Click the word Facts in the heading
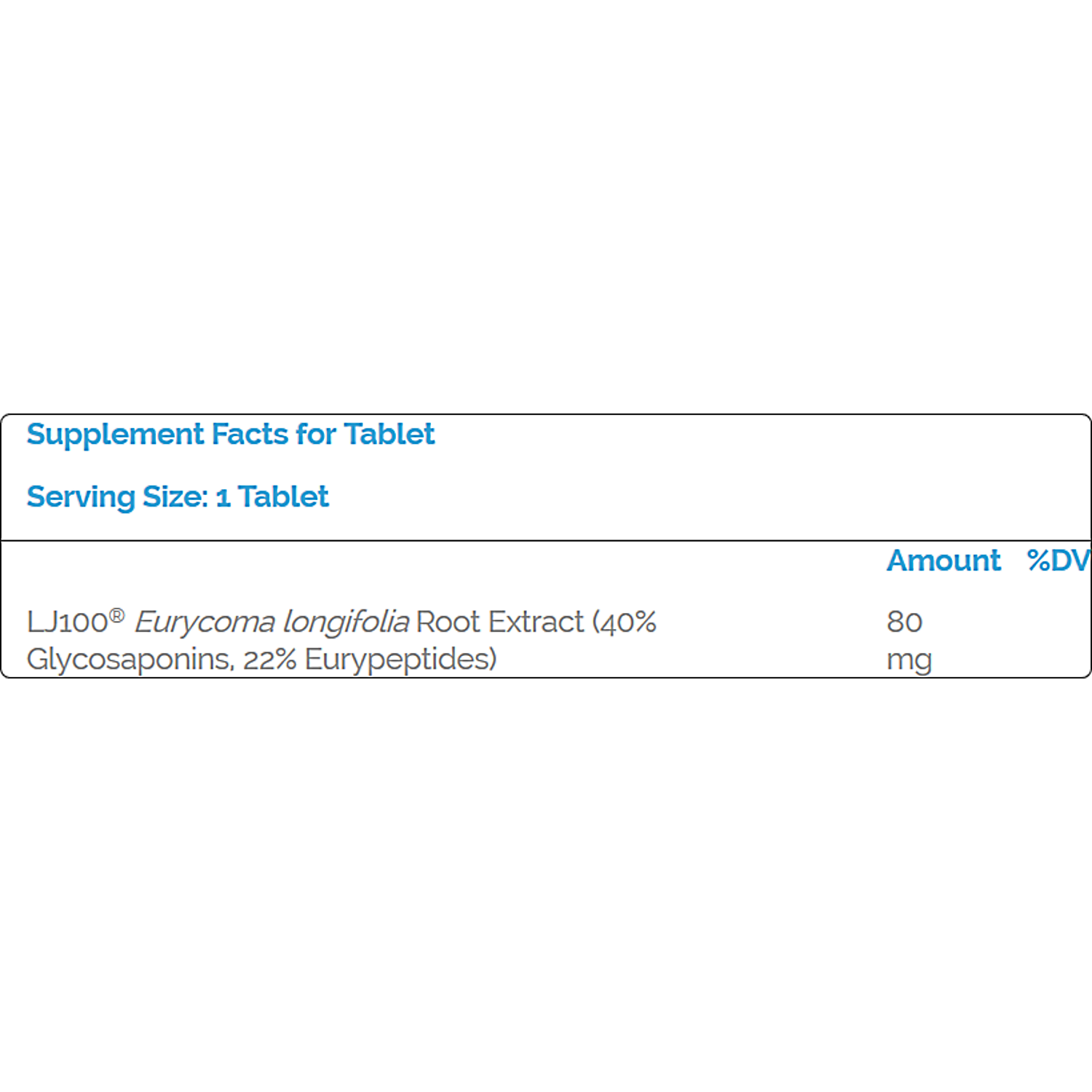The width and height of the screenshot is (1092, 1092). pos(250,434)
